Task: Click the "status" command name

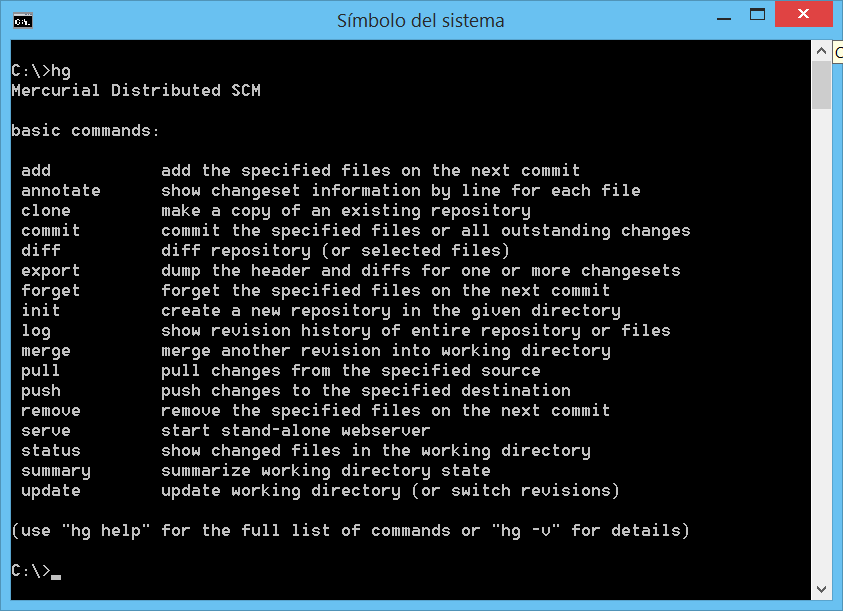Action: click(x=50, y=451)
